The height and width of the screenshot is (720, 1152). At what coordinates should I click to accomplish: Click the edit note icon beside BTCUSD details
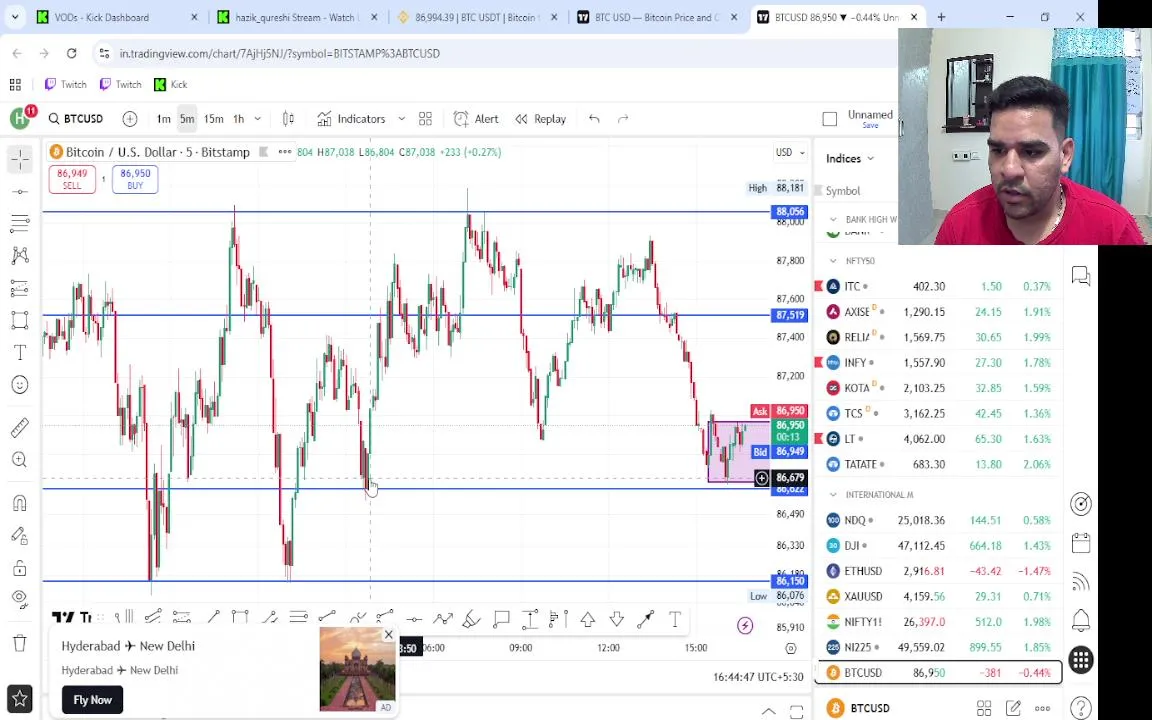[x=1013, y=708]
